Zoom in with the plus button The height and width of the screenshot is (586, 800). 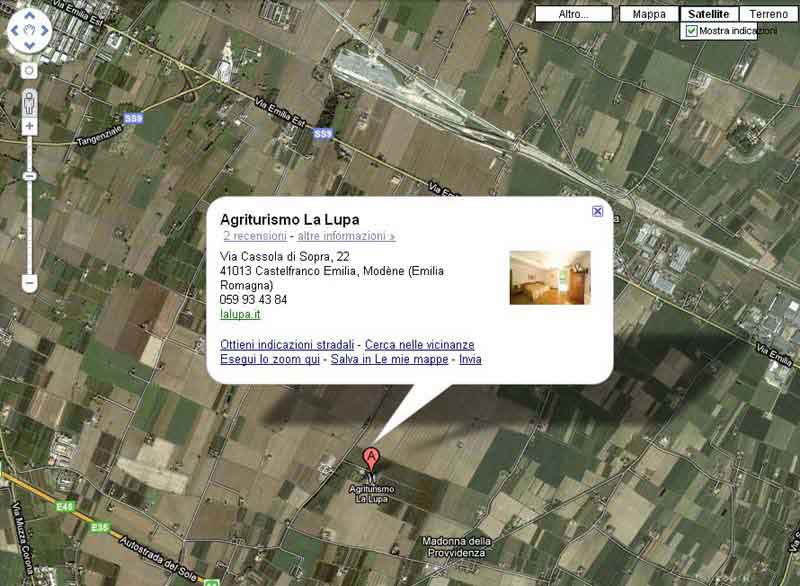(x=29, y=126)
